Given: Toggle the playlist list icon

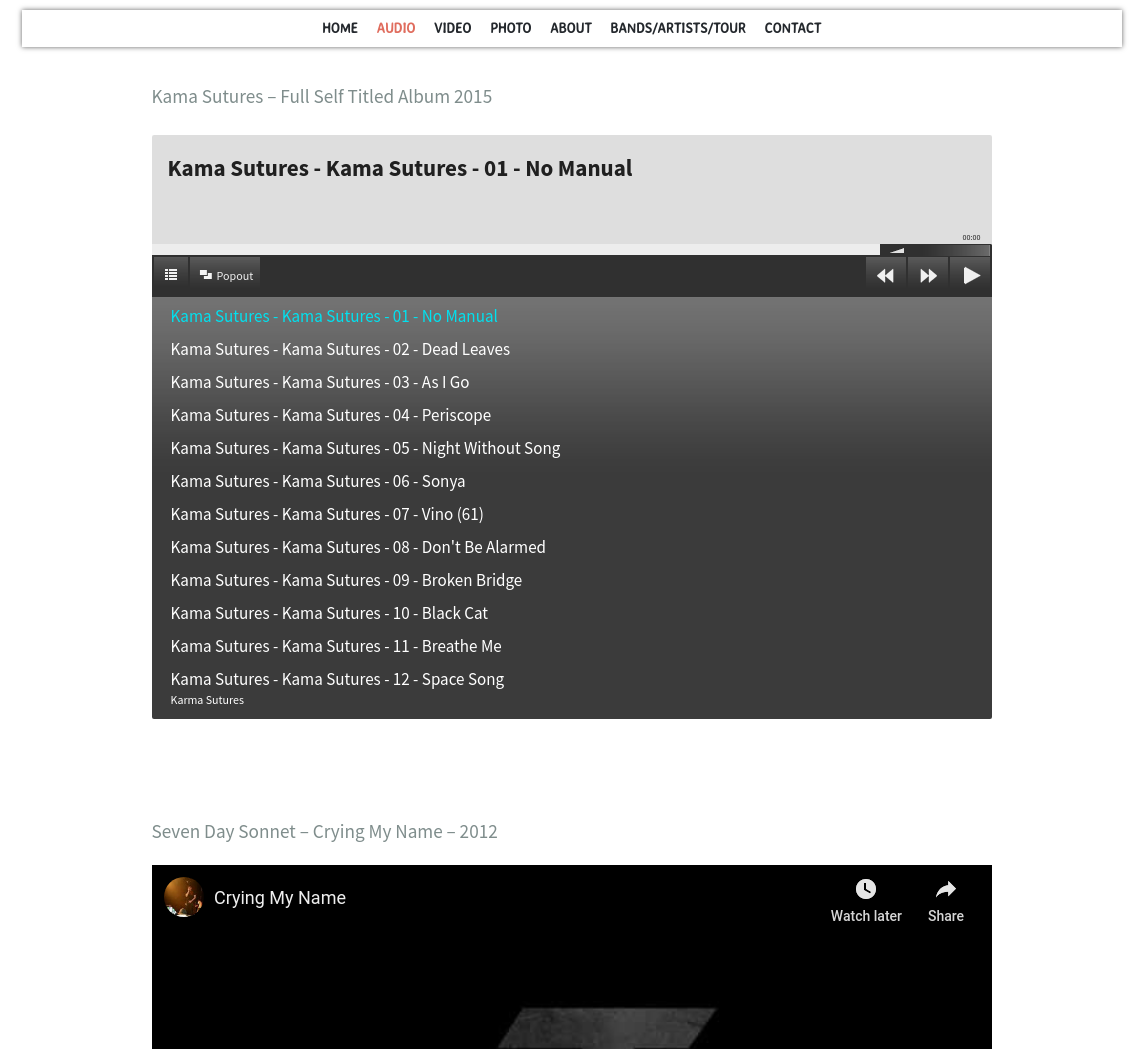Looking at the screenshot, I should point(171,275).
